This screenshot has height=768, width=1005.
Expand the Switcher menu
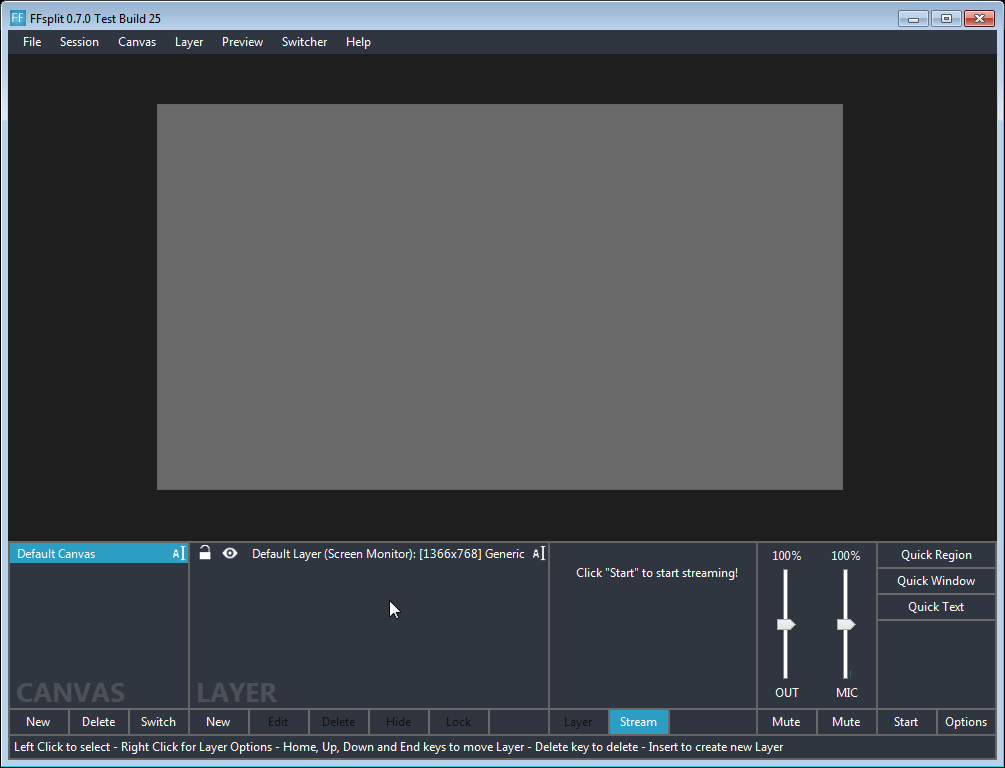click(x=304, y=42)
